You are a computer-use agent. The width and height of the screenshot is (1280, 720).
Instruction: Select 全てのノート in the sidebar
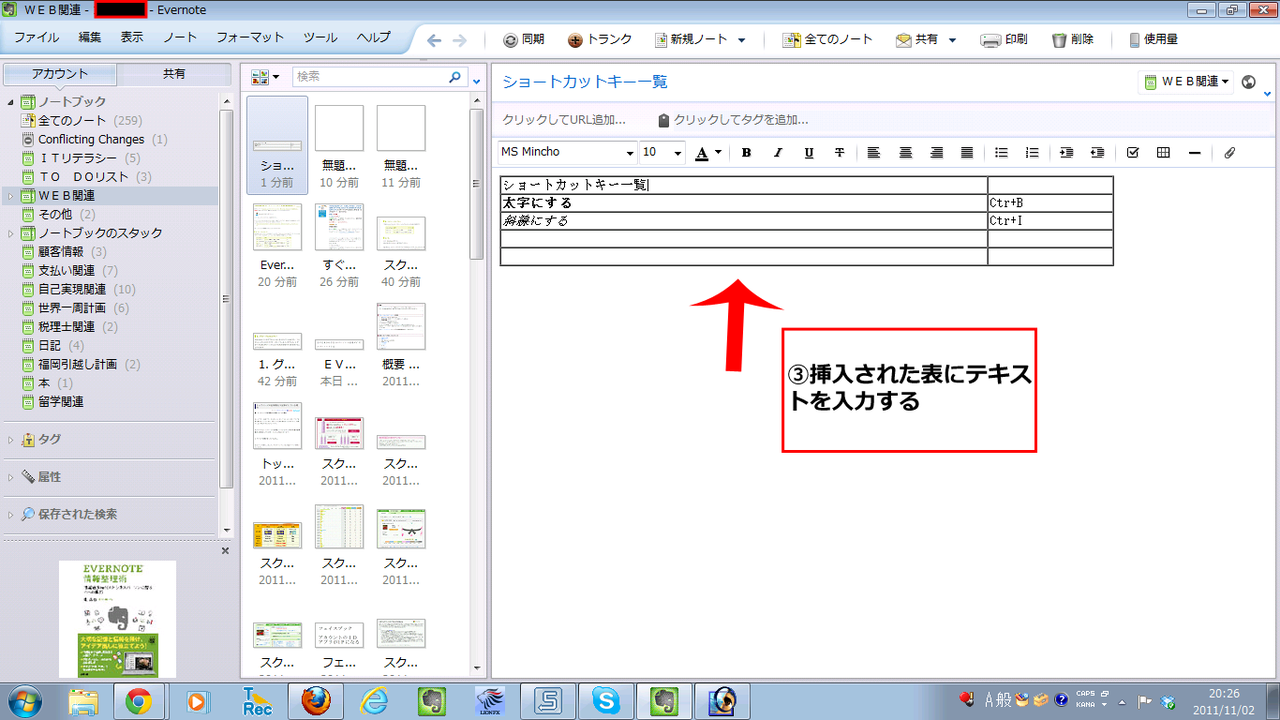coord(72,121)
